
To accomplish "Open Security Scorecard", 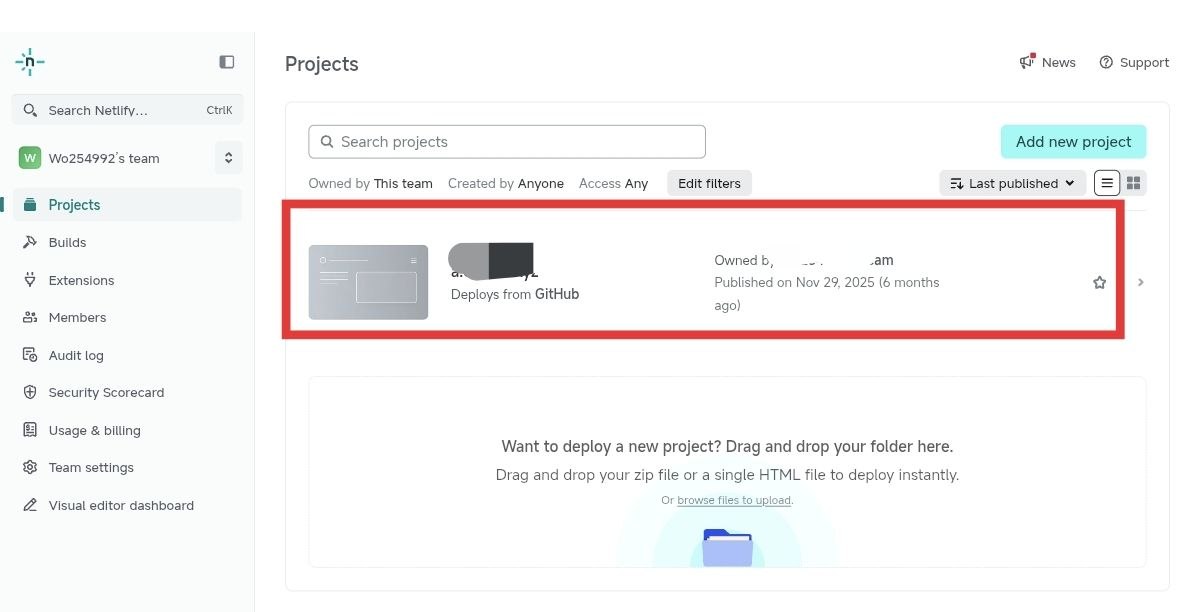I will (106, 392).
